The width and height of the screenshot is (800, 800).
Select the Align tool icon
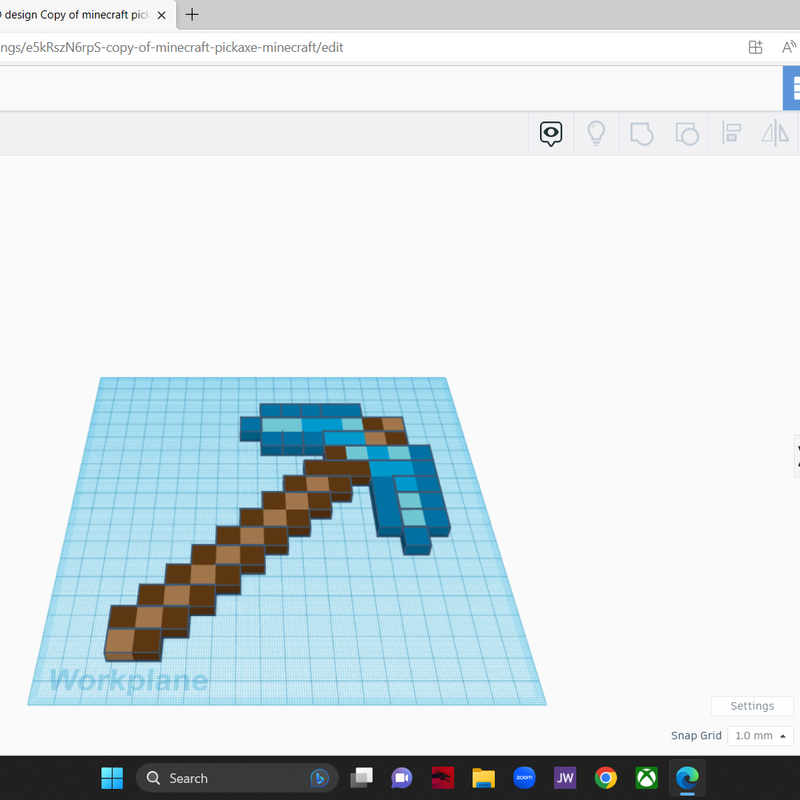(x=731, y=133)
